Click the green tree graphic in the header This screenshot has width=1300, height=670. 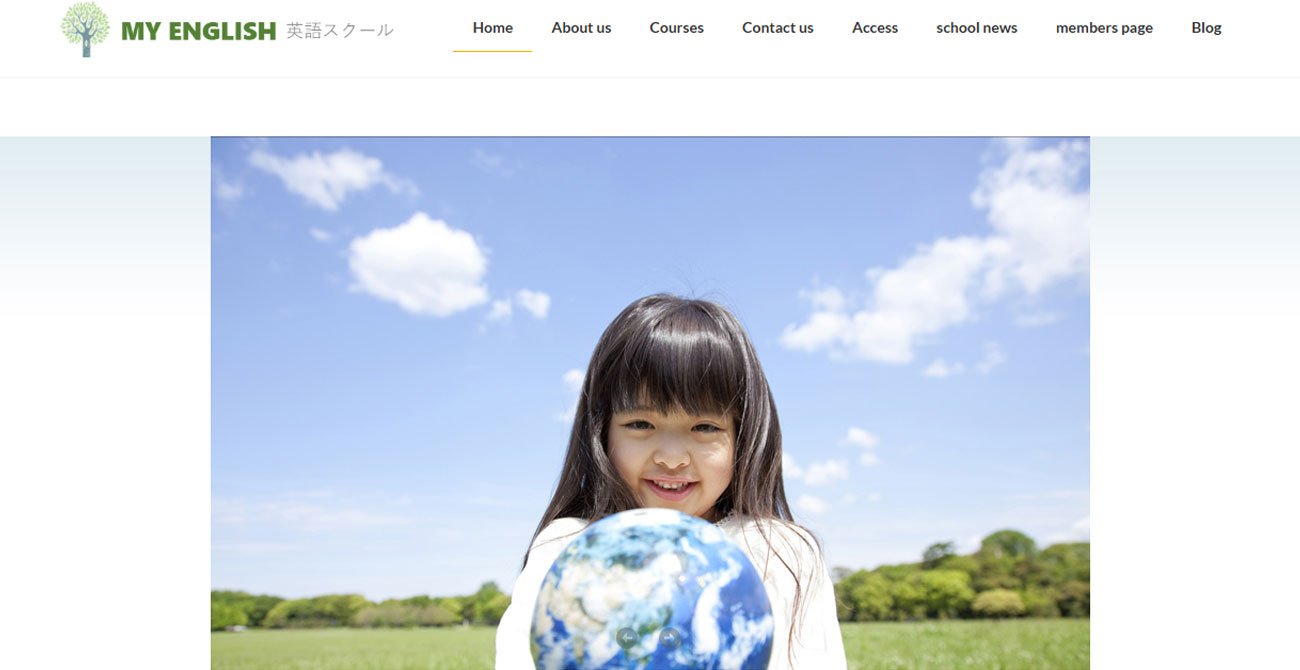86,31
